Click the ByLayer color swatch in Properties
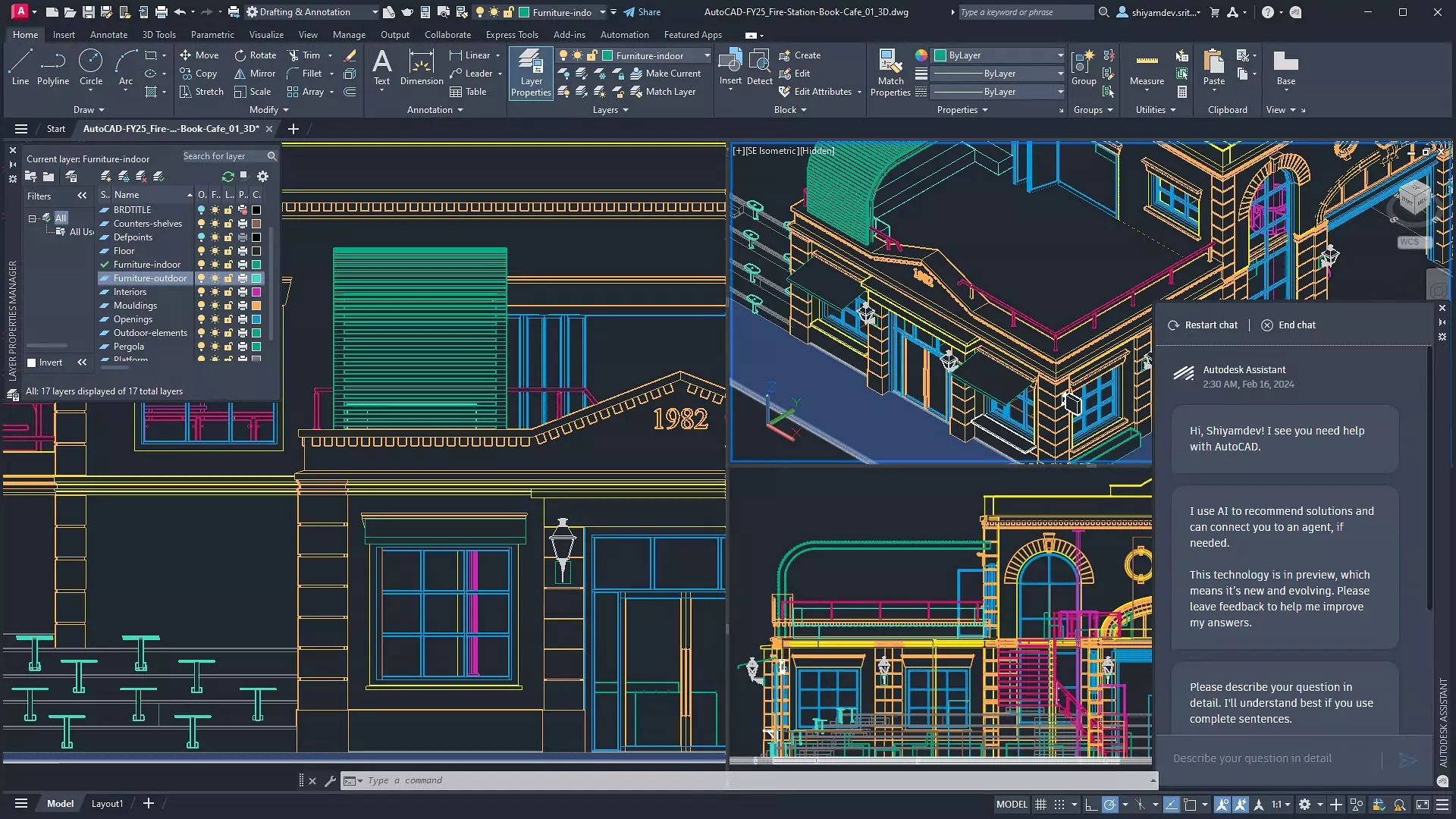1456x819 pixels. pyautogui.click(x=940, y=55)
